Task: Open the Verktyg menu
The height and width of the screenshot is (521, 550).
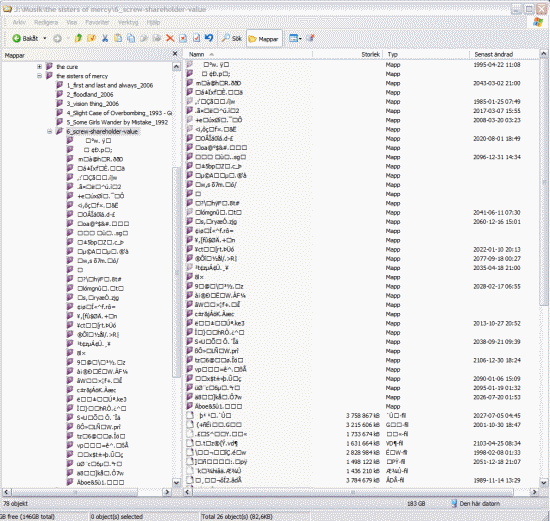Action: [128, 22]
